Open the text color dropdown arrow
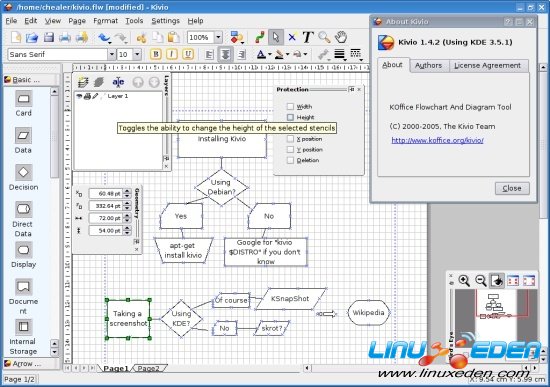Screen dimensions: 550x387 (270, 54)
